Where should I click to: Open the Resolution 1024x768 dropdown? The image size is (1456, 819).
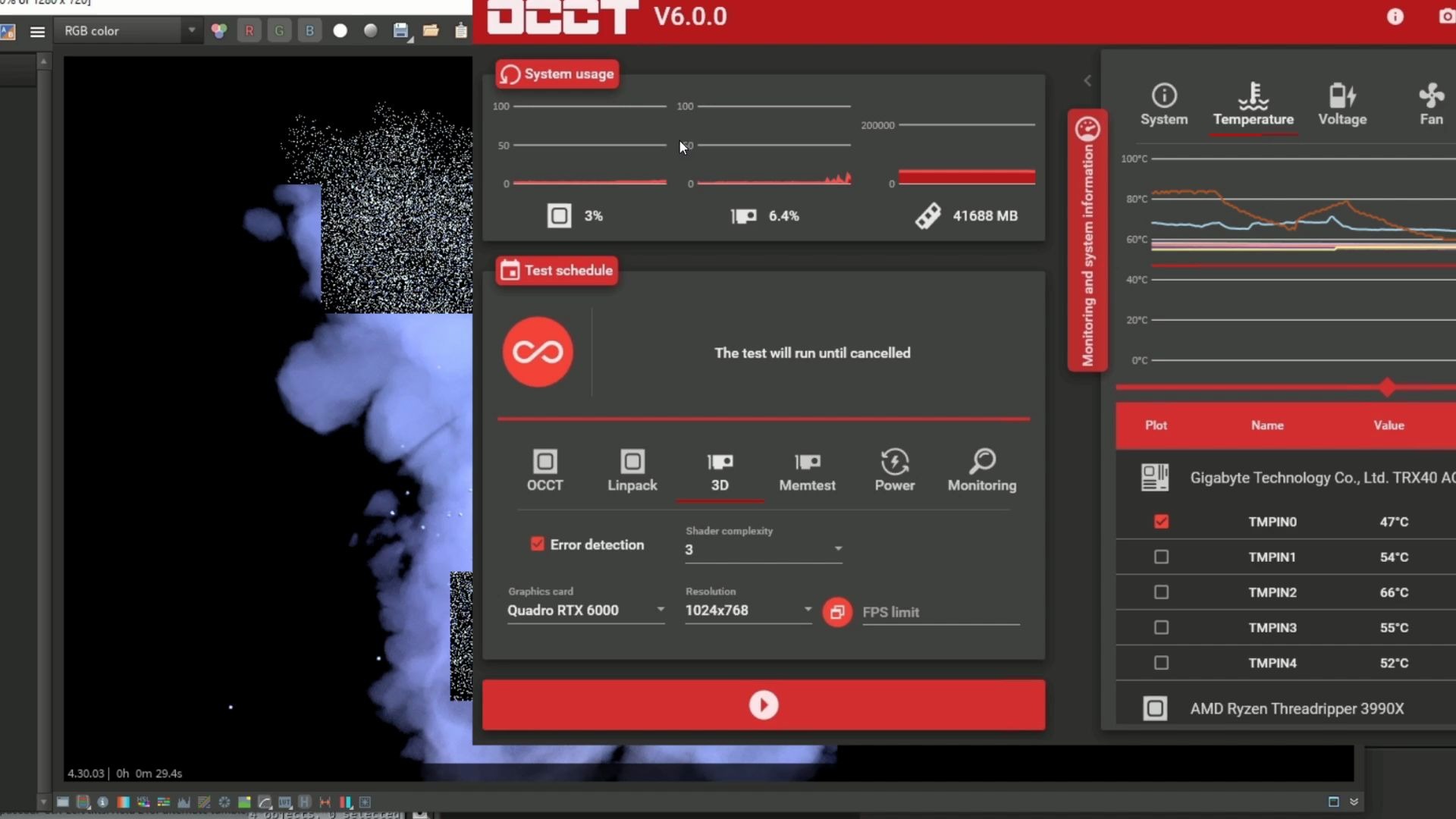tap(748, 610)
